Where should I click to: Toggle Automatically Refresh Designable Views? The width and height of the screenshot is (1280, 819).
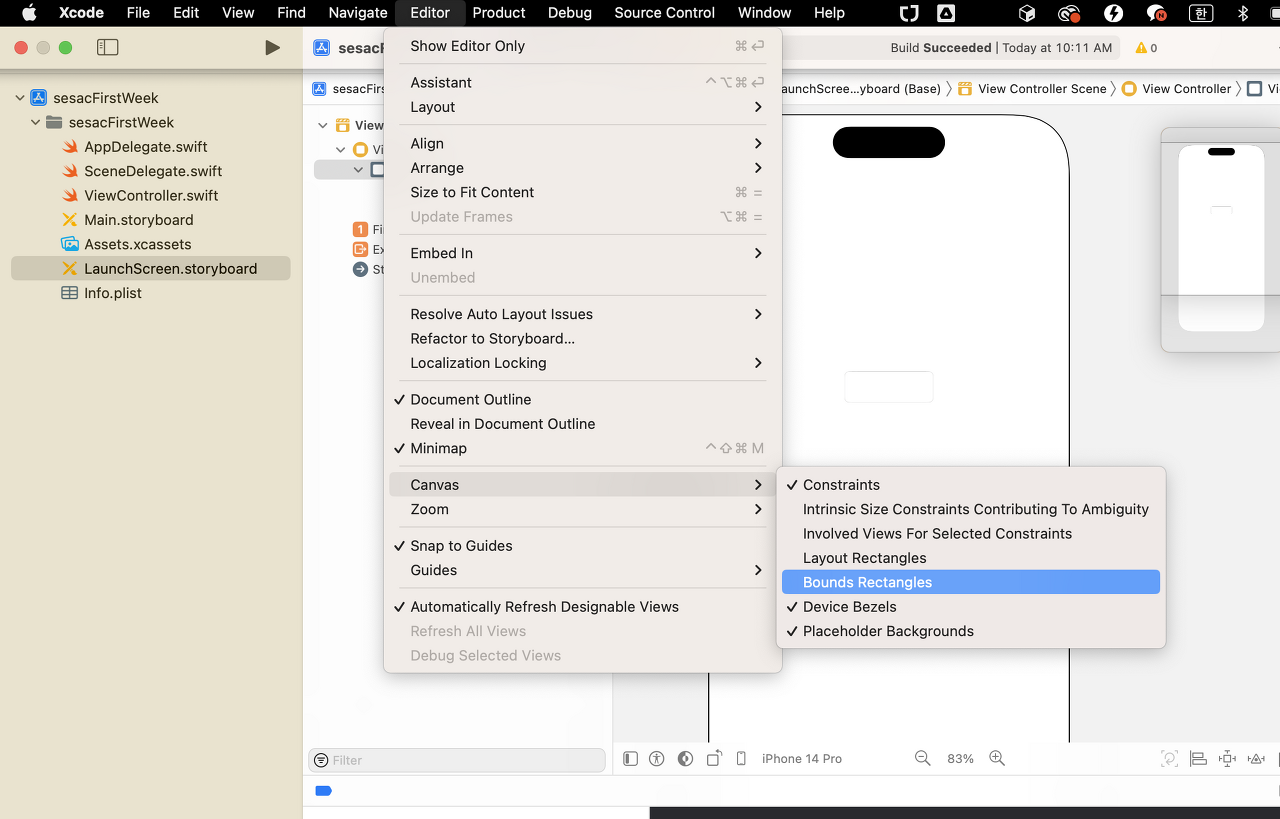[583, 606]
